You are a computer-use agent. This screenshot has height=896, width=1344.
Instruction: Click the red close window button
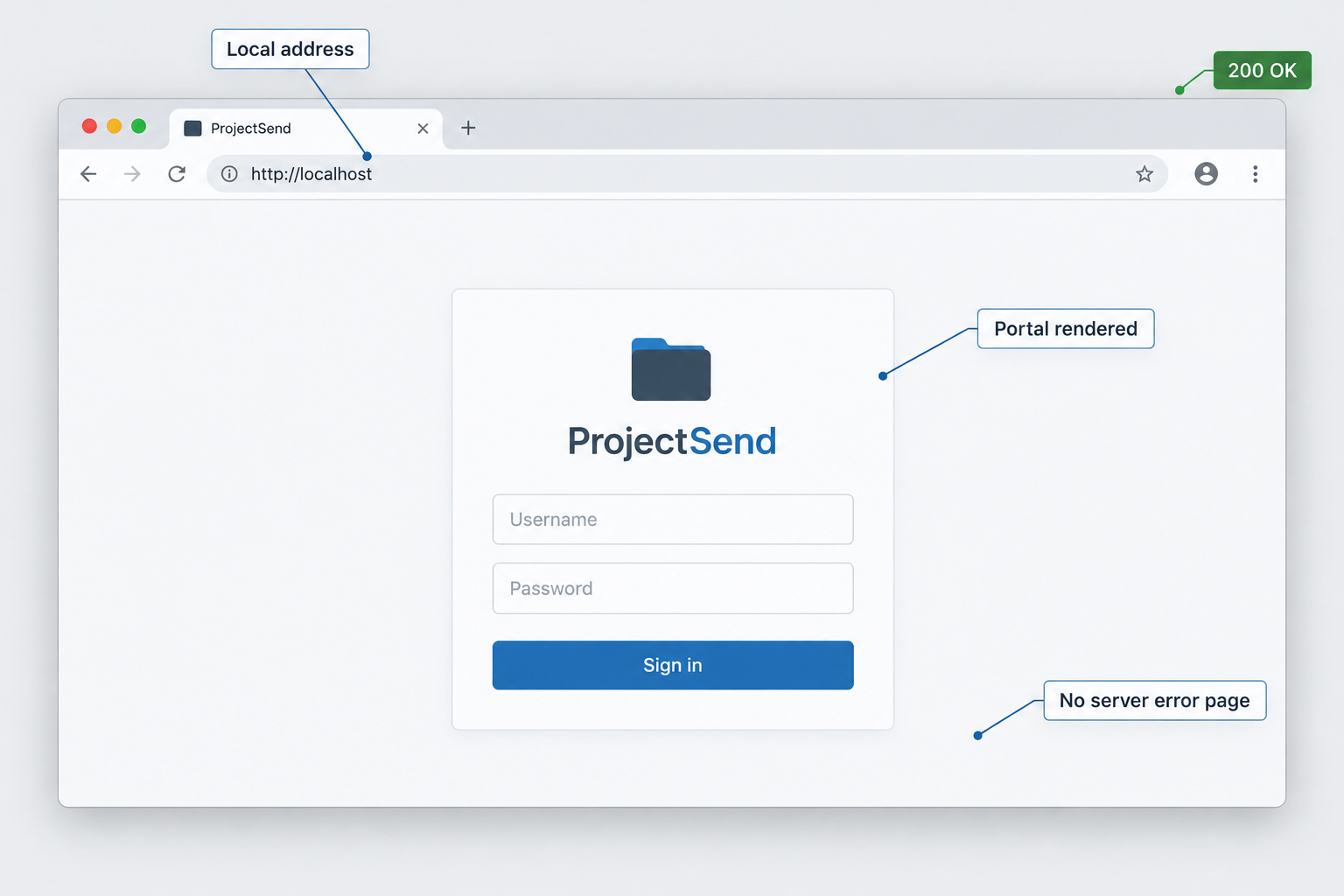coord(89,126)
